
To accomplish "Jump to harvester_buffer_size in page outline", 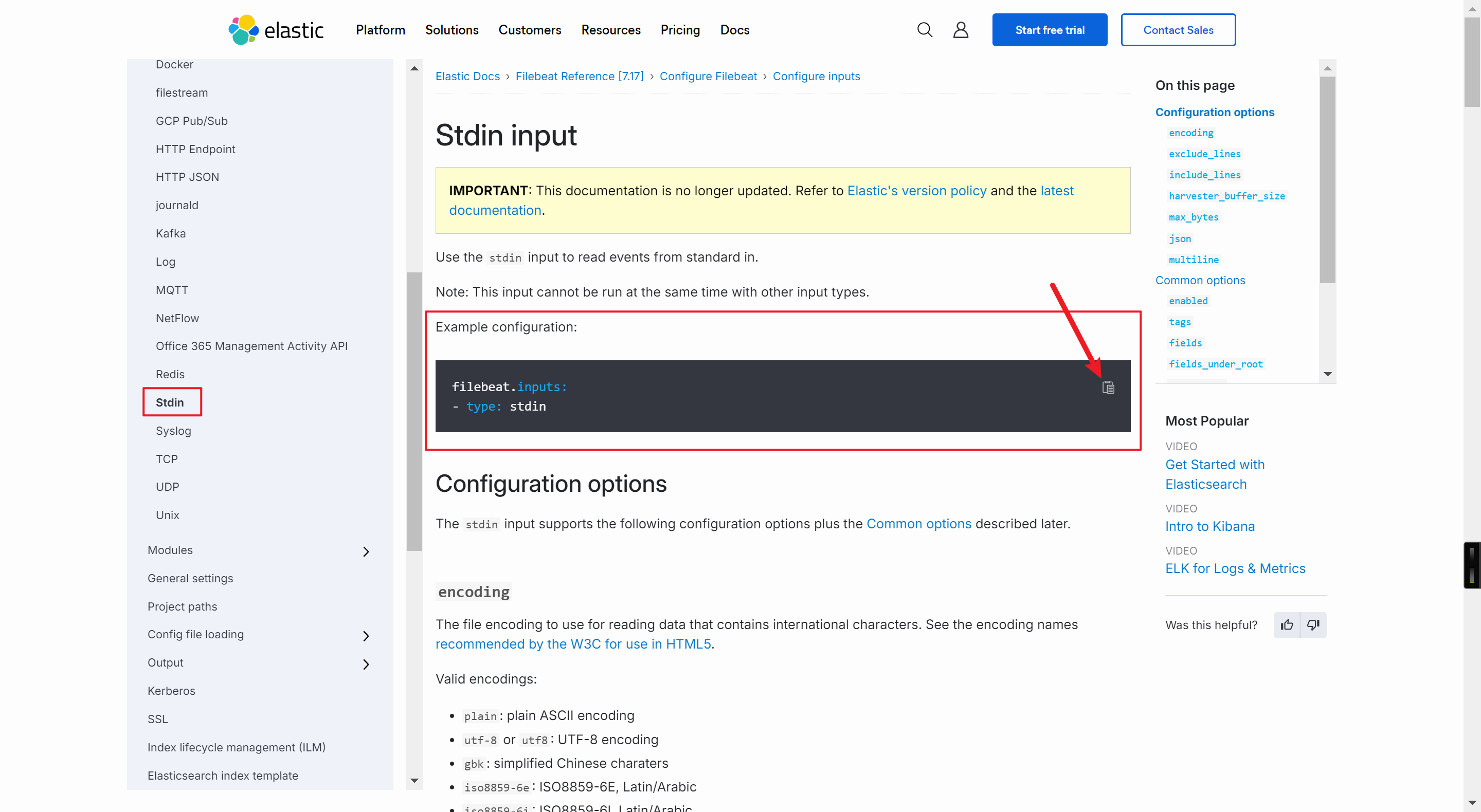I will click(1226, 196).
